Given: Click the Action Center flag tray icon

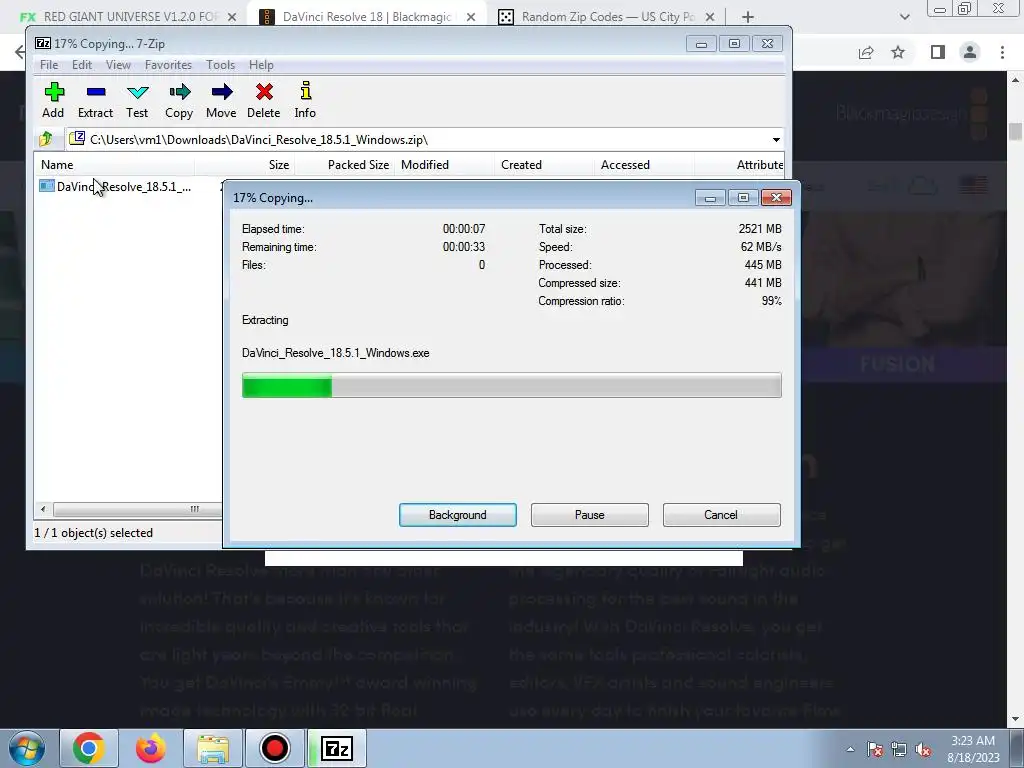Looking at the screenshot, I should pyautogui.click(x=874, y=749).
